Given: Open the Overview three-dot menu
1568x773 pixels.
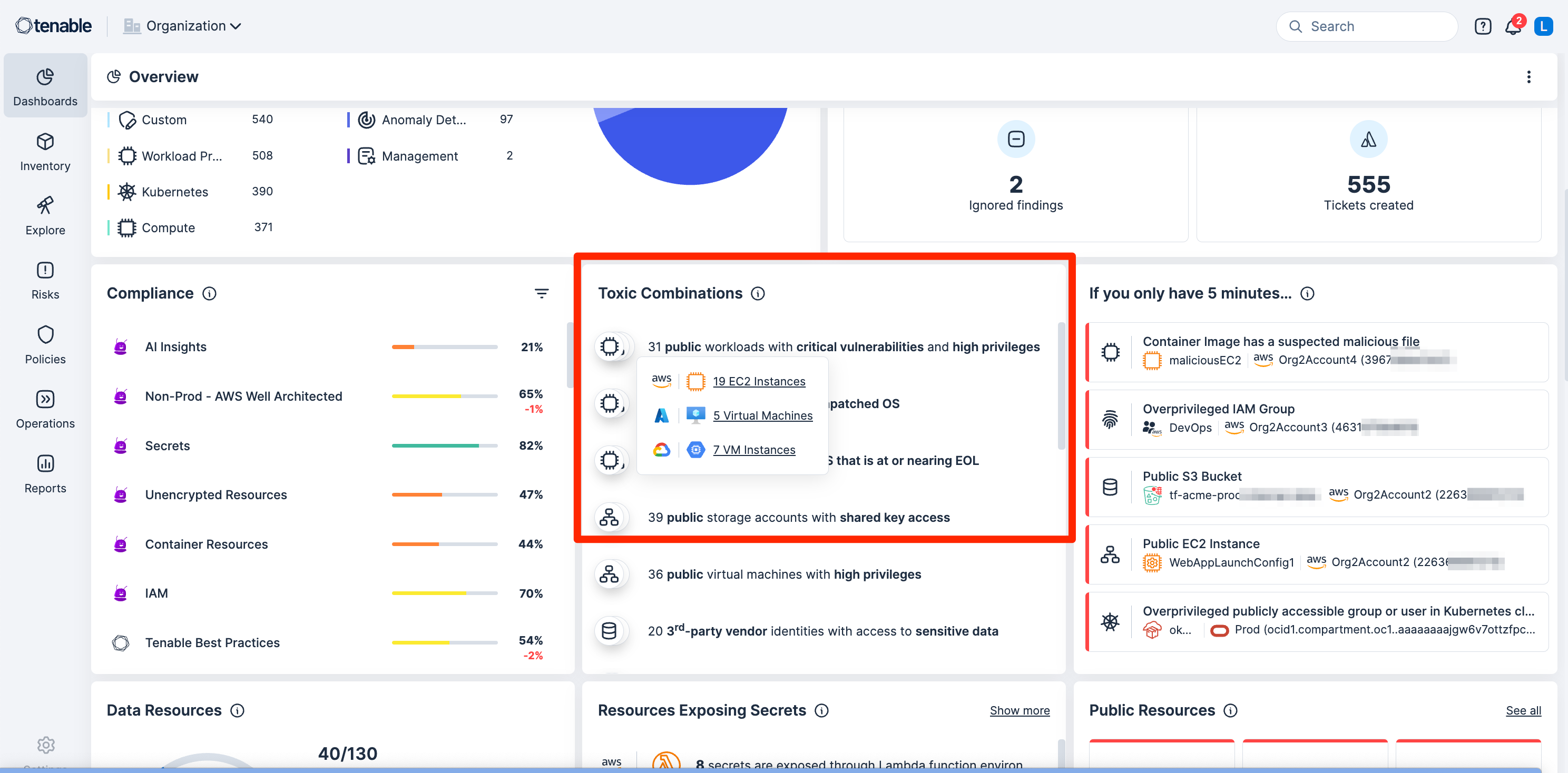Looking at the screenshot, I should coord(1528,77).
